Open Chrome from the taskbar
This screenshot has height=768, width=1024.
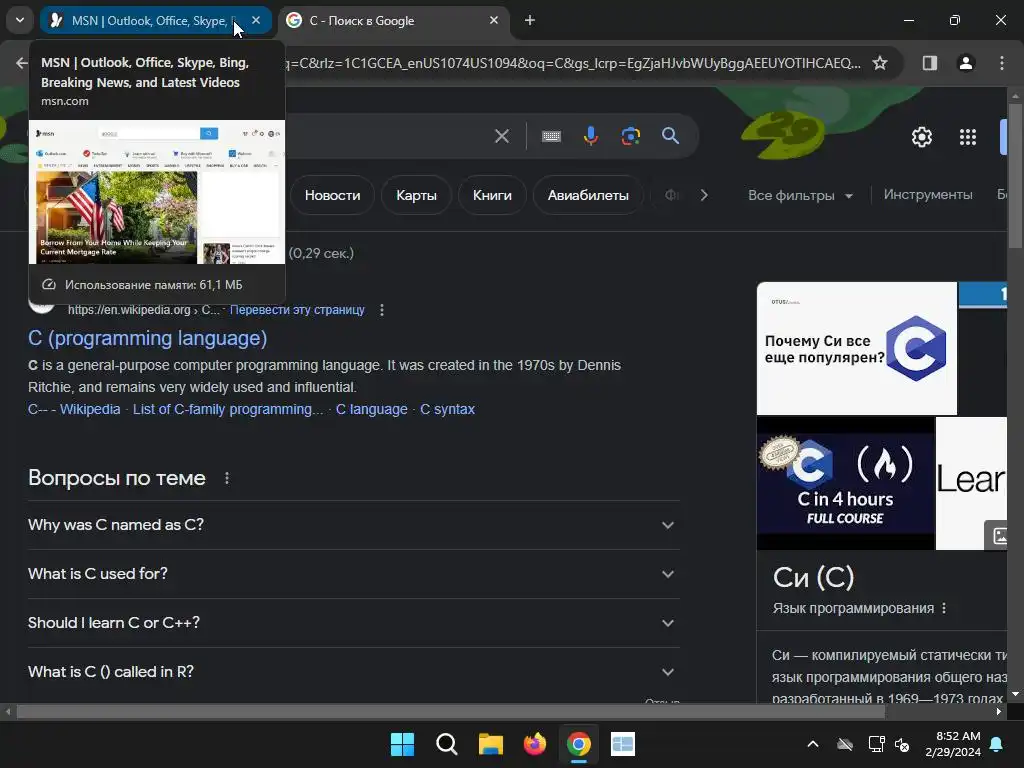point(579,744)
